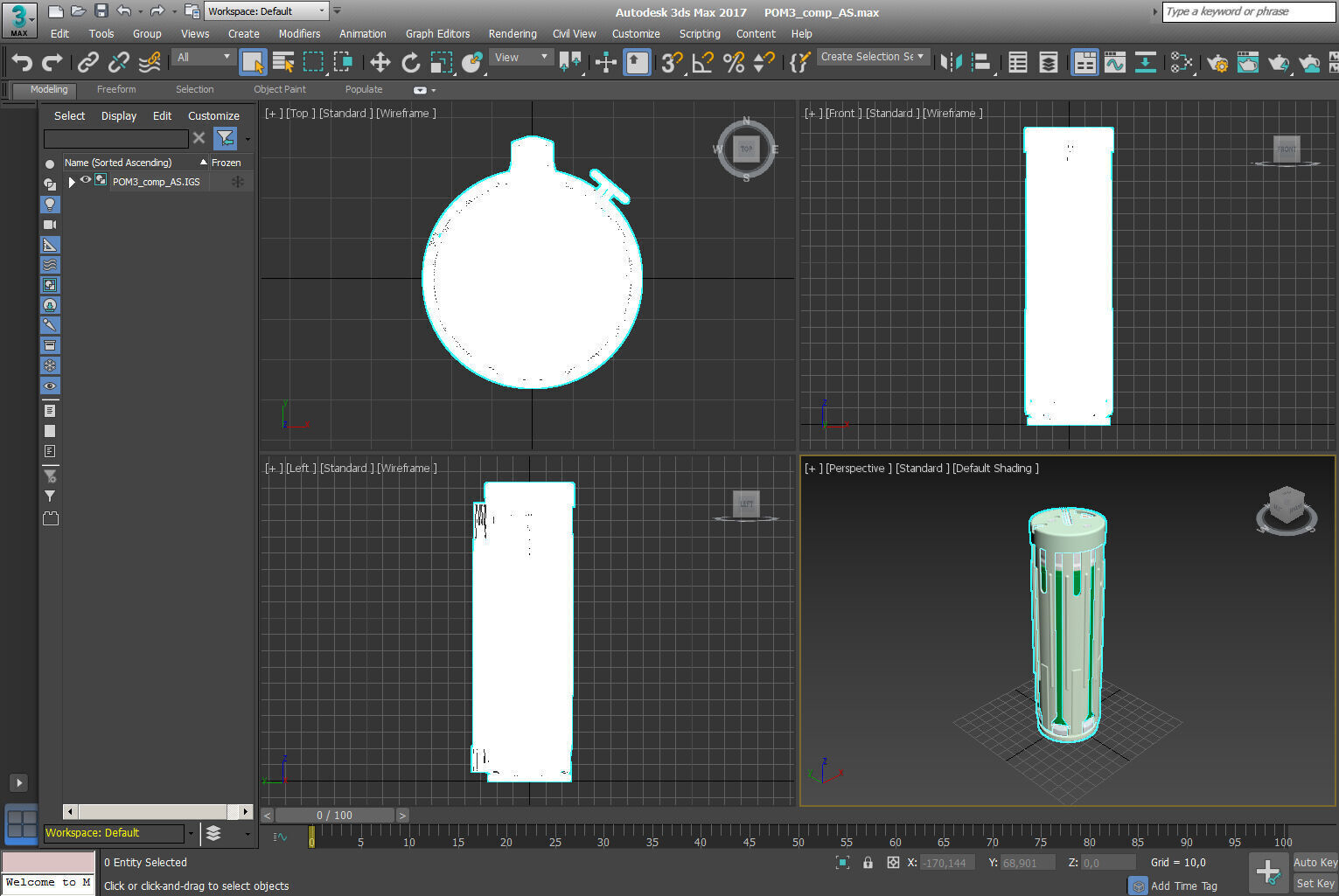
Task: Click the Unlink Selection icon
Action: (x=119, y=61)
